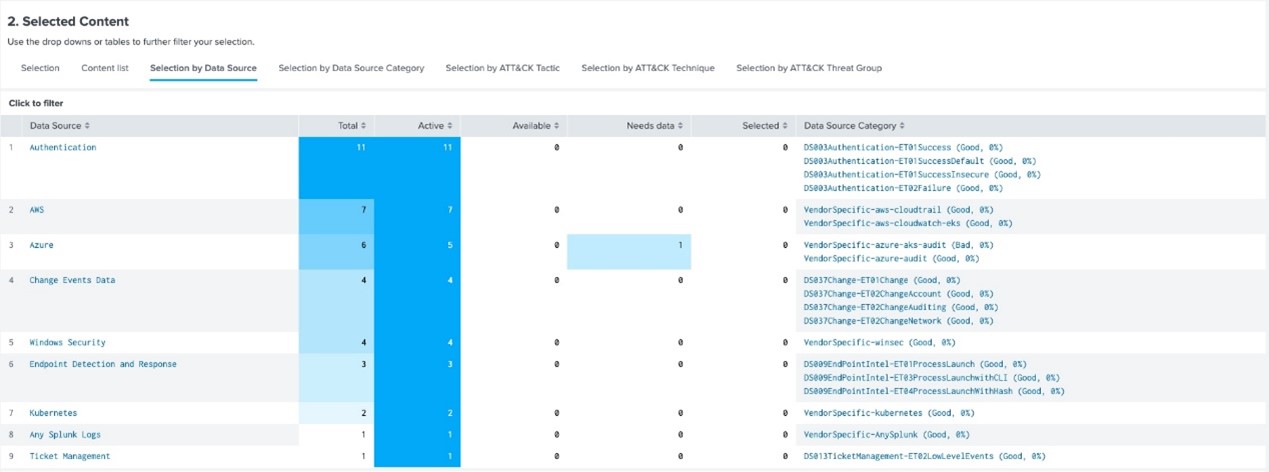Click VendorSpecific-azure-aks-audit (Bad, 0%) category
1269x472 pixels.
pyautogui.click(x=898, y=245)
